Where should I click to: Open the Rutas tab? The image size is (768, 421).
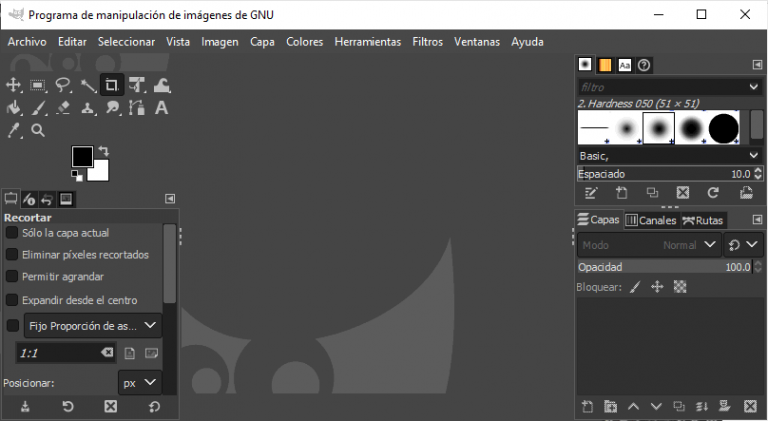[703, 220]
